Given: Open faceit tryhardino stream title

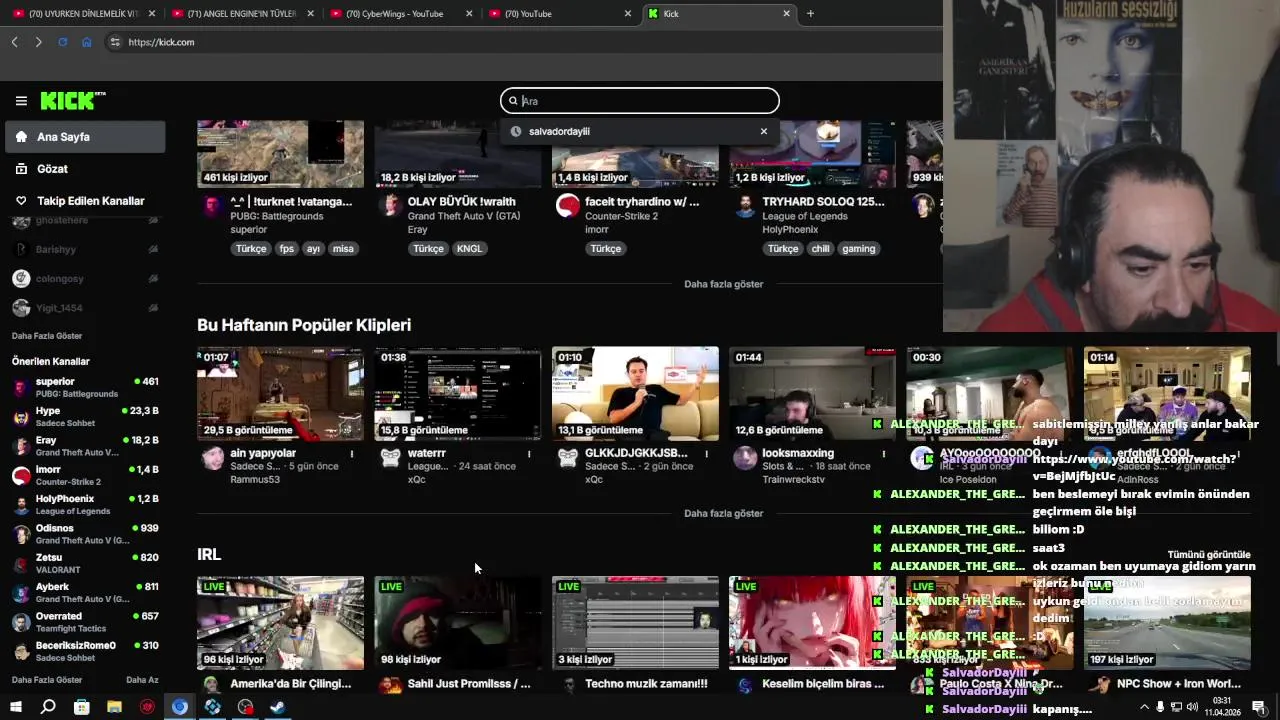Looking at the screenshot, I should click(642, 202).
